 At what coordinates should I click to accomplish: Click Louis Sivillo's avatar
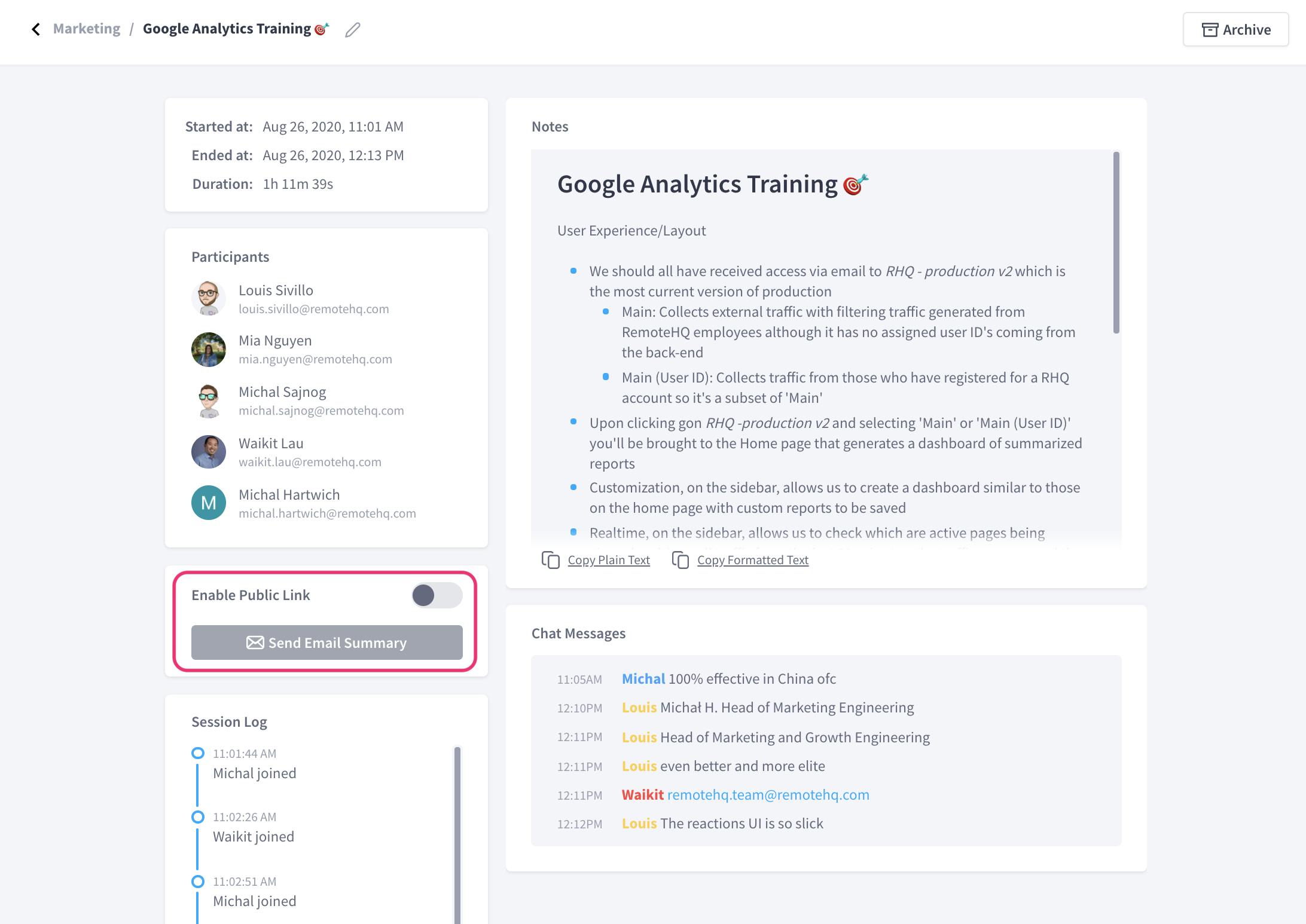click(209, 298)
